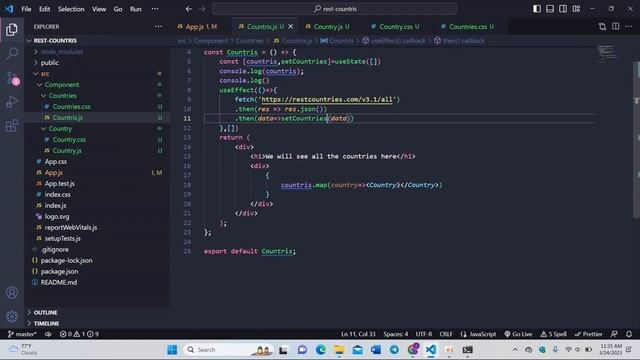
Task: Open editor more actions ellipsis
Action: tap(629, 27)
